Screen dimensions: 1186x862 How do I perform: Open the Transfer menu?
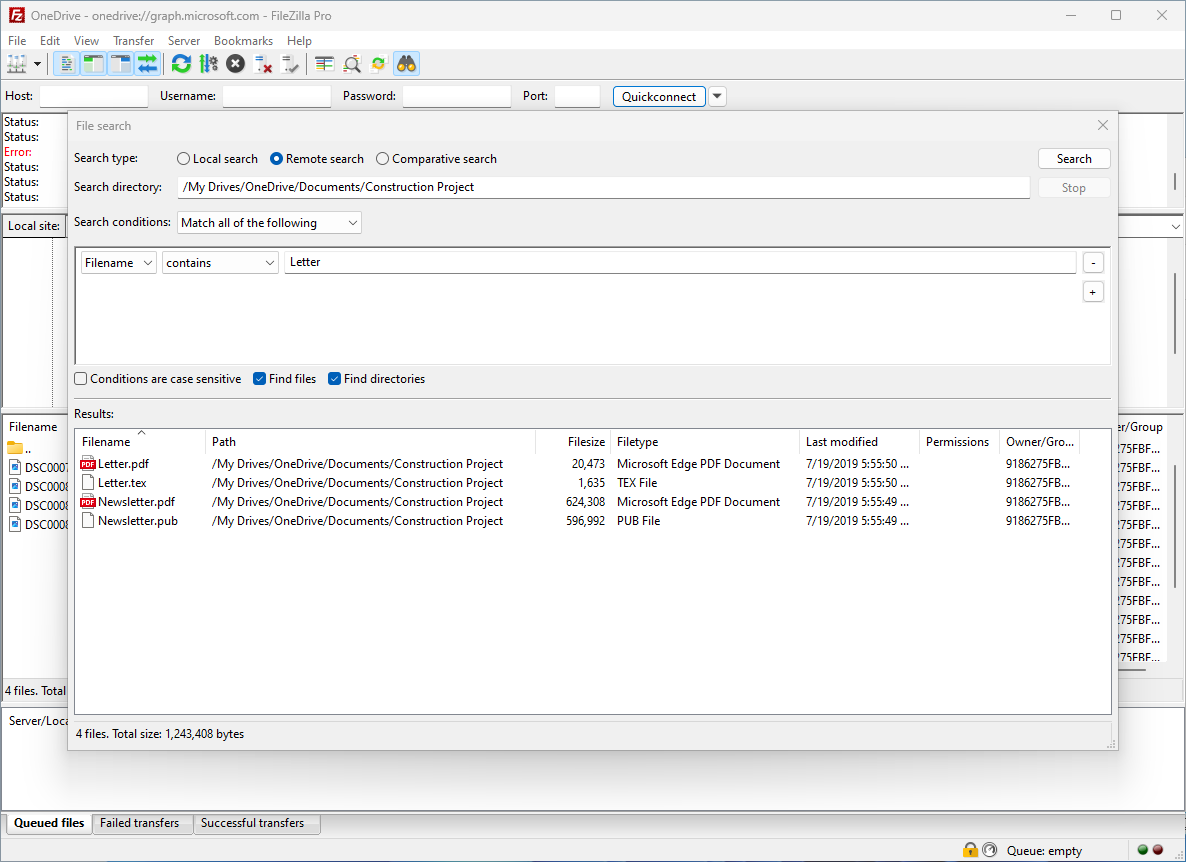coord(133,41)
